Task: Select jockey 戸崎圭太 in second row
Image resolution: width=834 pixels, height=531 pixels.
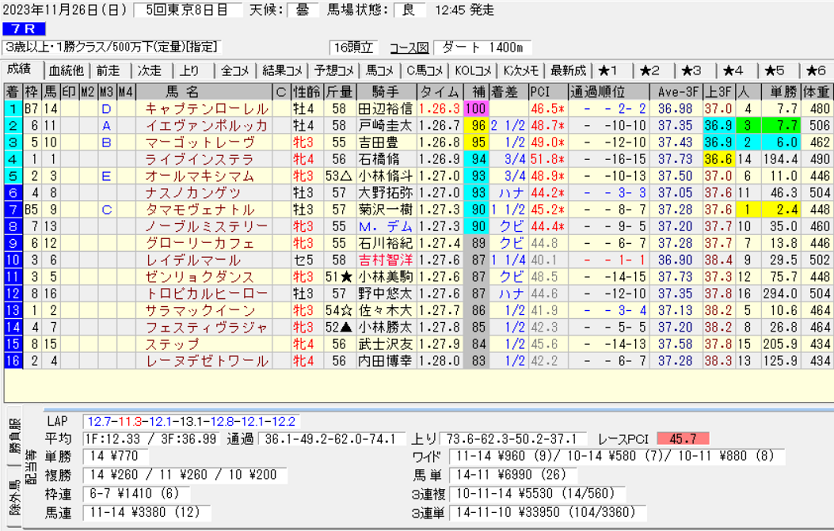Action: coord(384,125)
